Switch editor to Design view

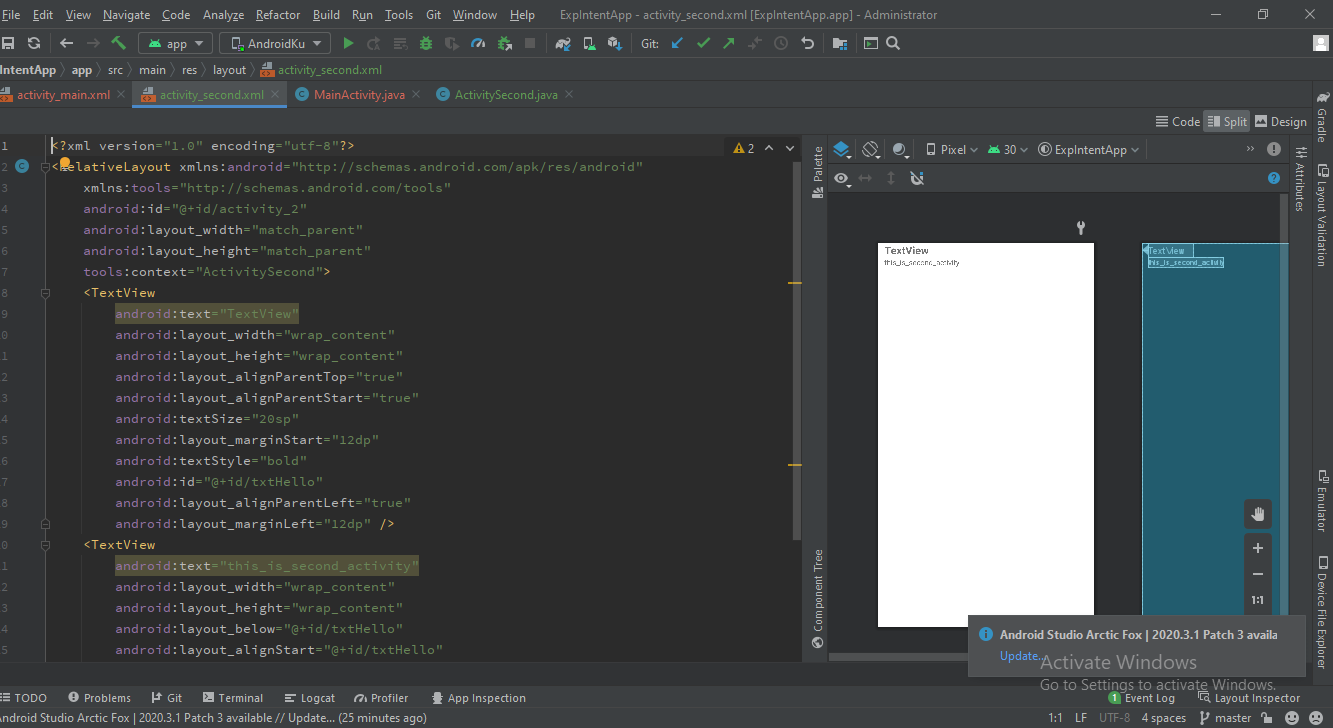[1281, 121]
